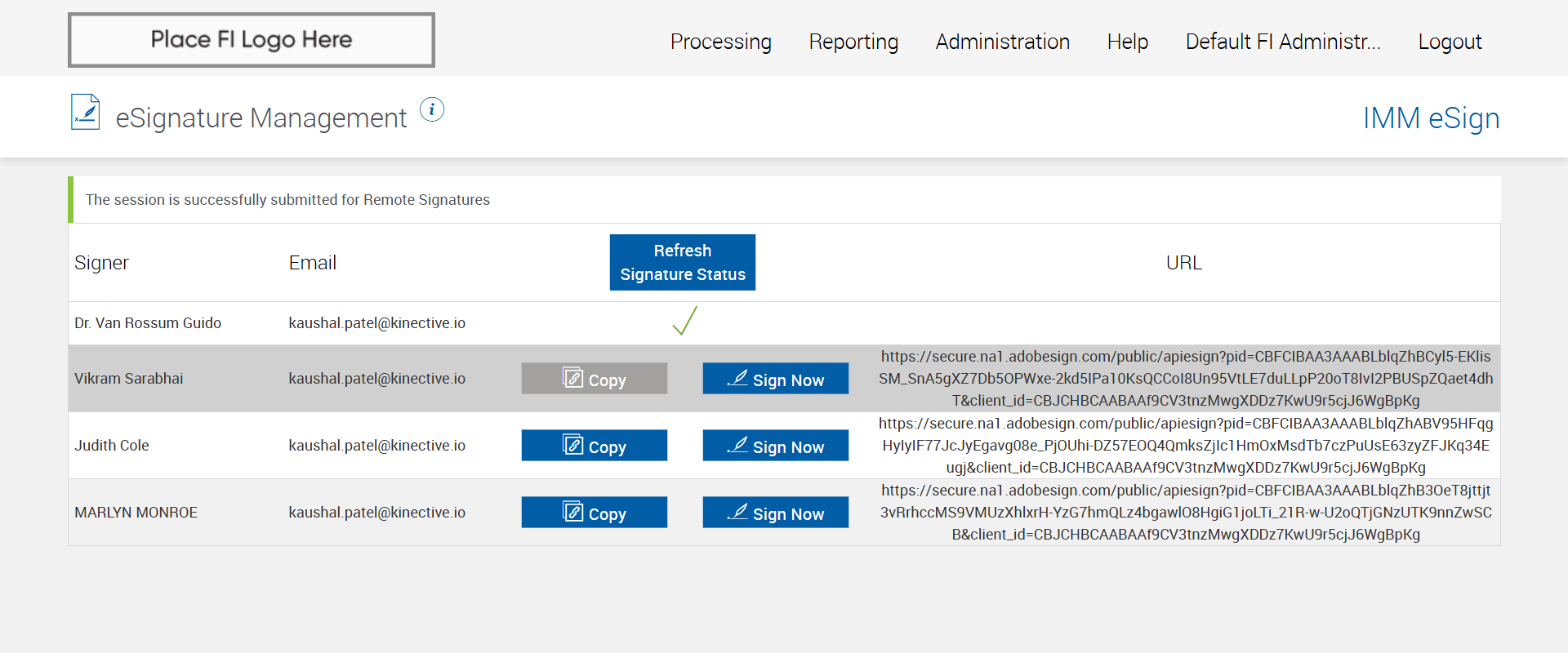The width and height of the screenshot is (1568, 653).
Task: Open the Help menu
Action: click(x=1127, y=42)
